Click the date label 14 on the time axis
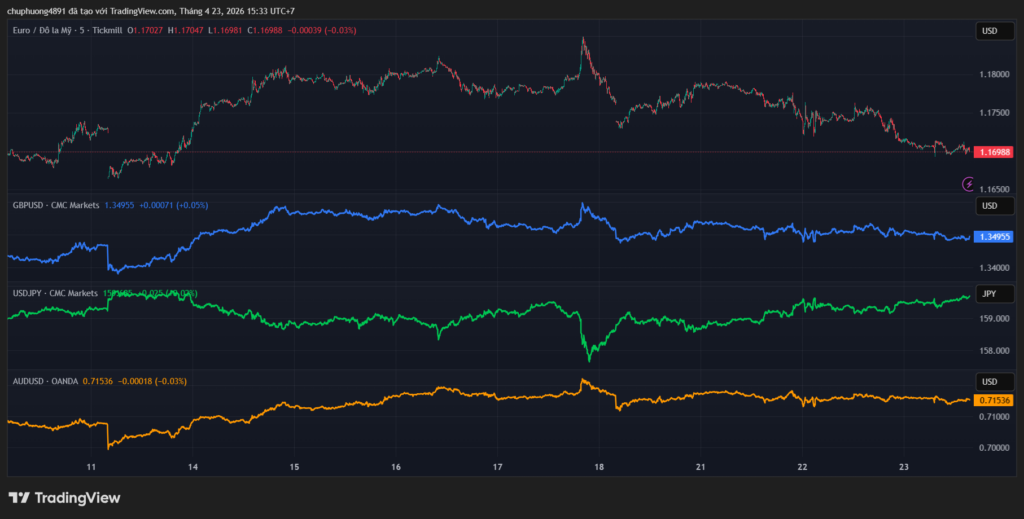Viewport: 1024px width, 519px height. point(193,467)
